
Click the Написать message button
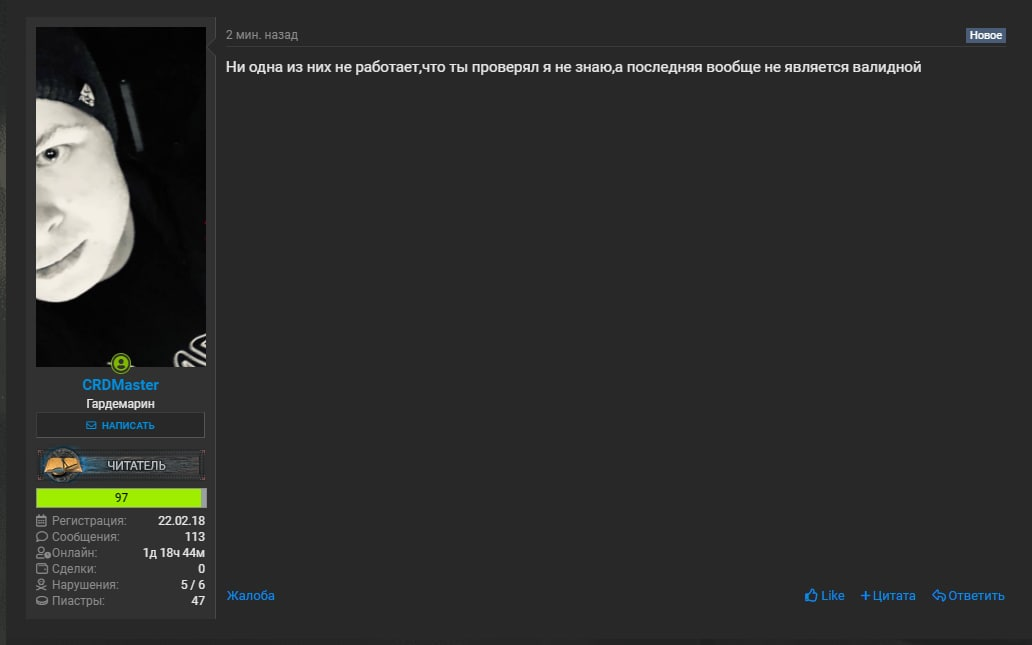[120, 425]
